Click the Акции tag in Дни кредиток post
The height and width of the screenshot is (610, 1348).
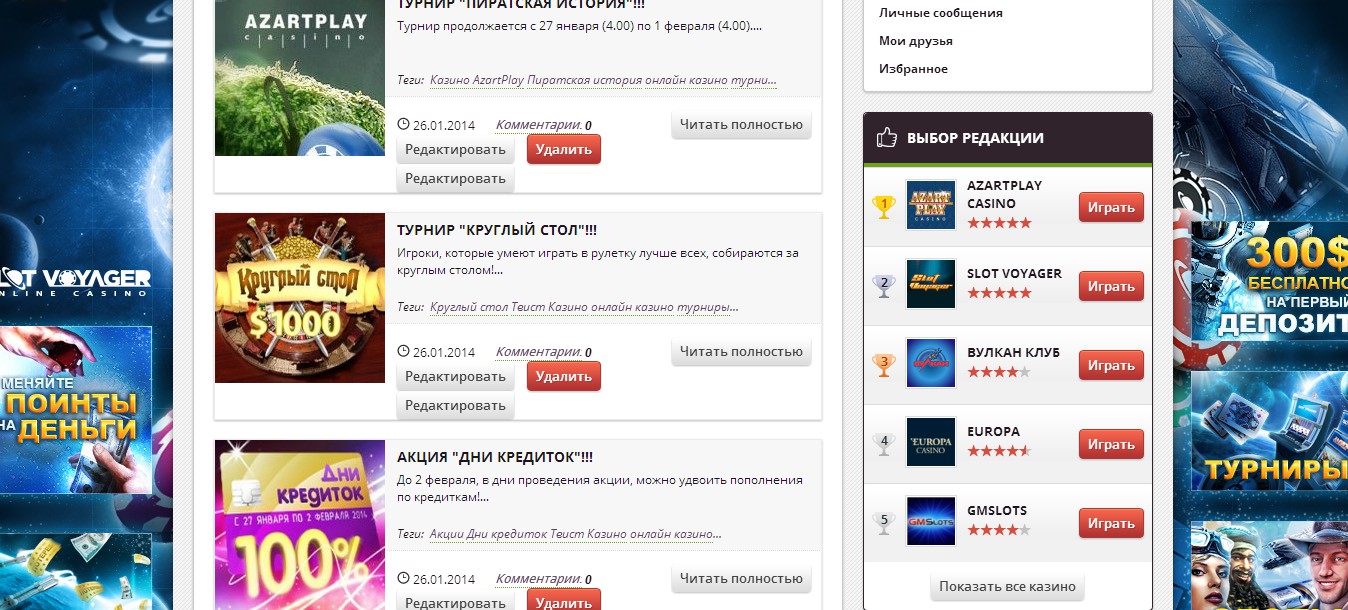[449, 534]
